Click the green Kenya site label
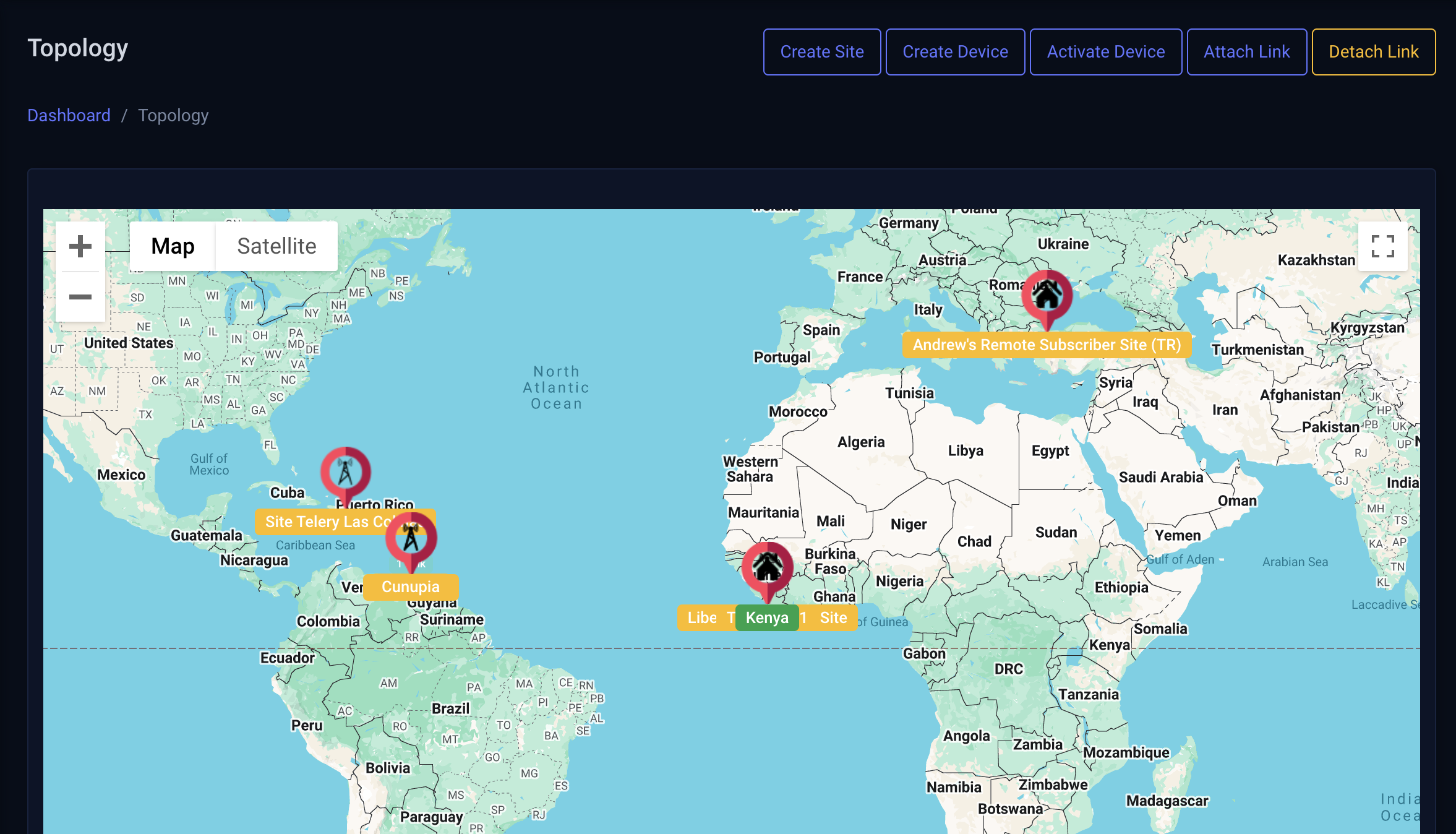The width and height of the screenshot is (1456, 834). (766, 617)
